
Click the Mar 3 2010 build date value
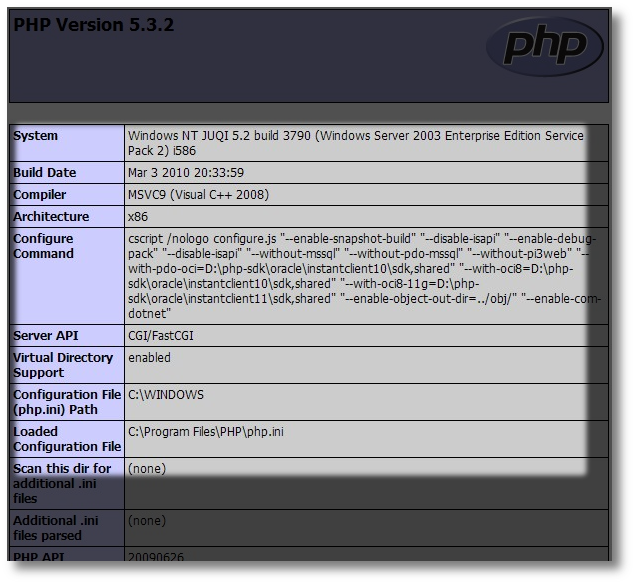pos(186,173)
